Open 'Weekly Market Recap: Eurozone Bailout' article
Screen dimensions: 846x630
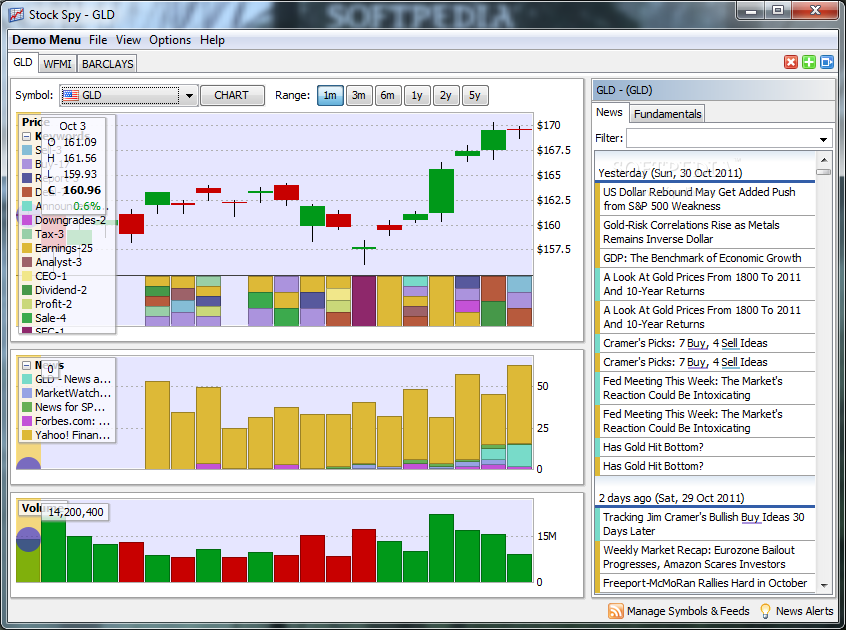click(705, 557)
